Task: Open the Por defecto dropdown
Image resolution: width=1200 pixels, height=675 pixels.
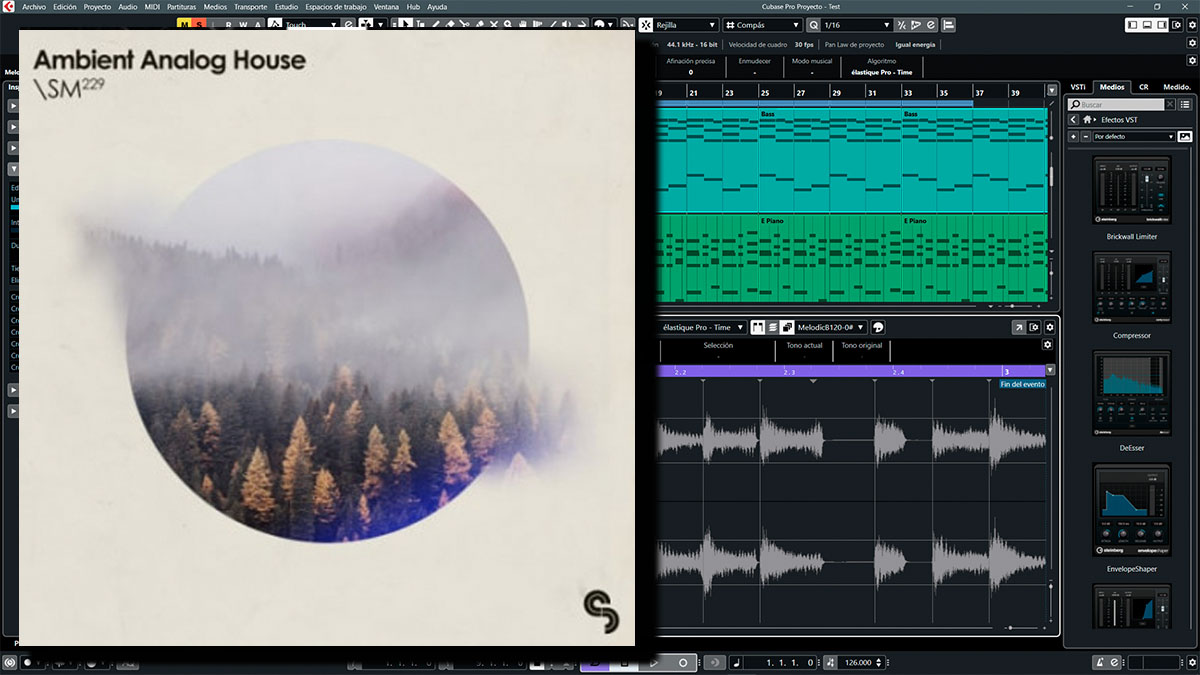Action: tap(1134, 136)
